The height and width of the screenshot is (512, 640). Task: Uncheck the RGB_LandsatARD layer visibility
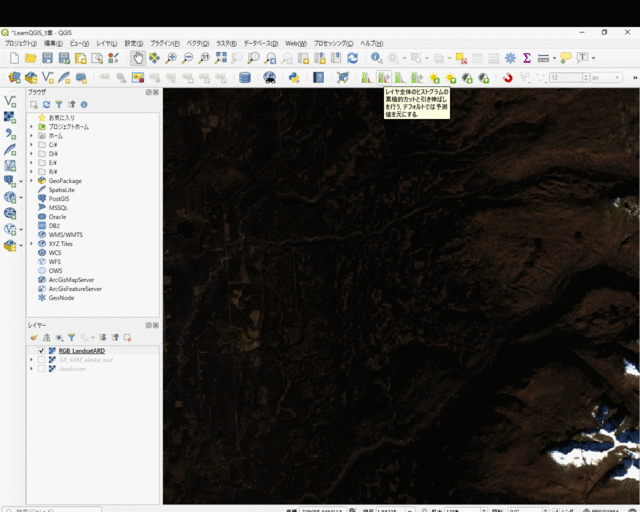41,351
